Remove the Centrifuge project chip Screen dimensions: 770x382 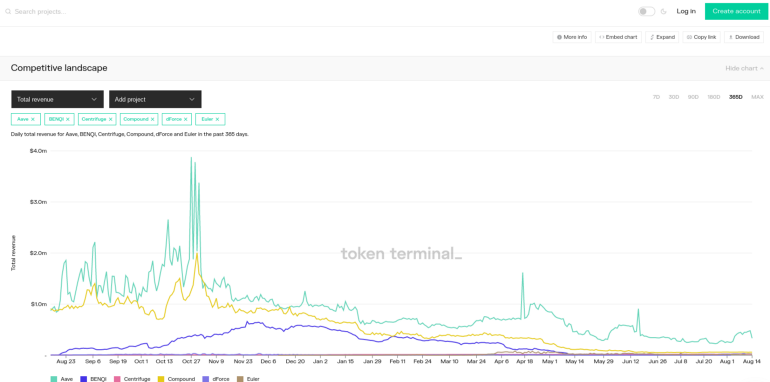111,119
